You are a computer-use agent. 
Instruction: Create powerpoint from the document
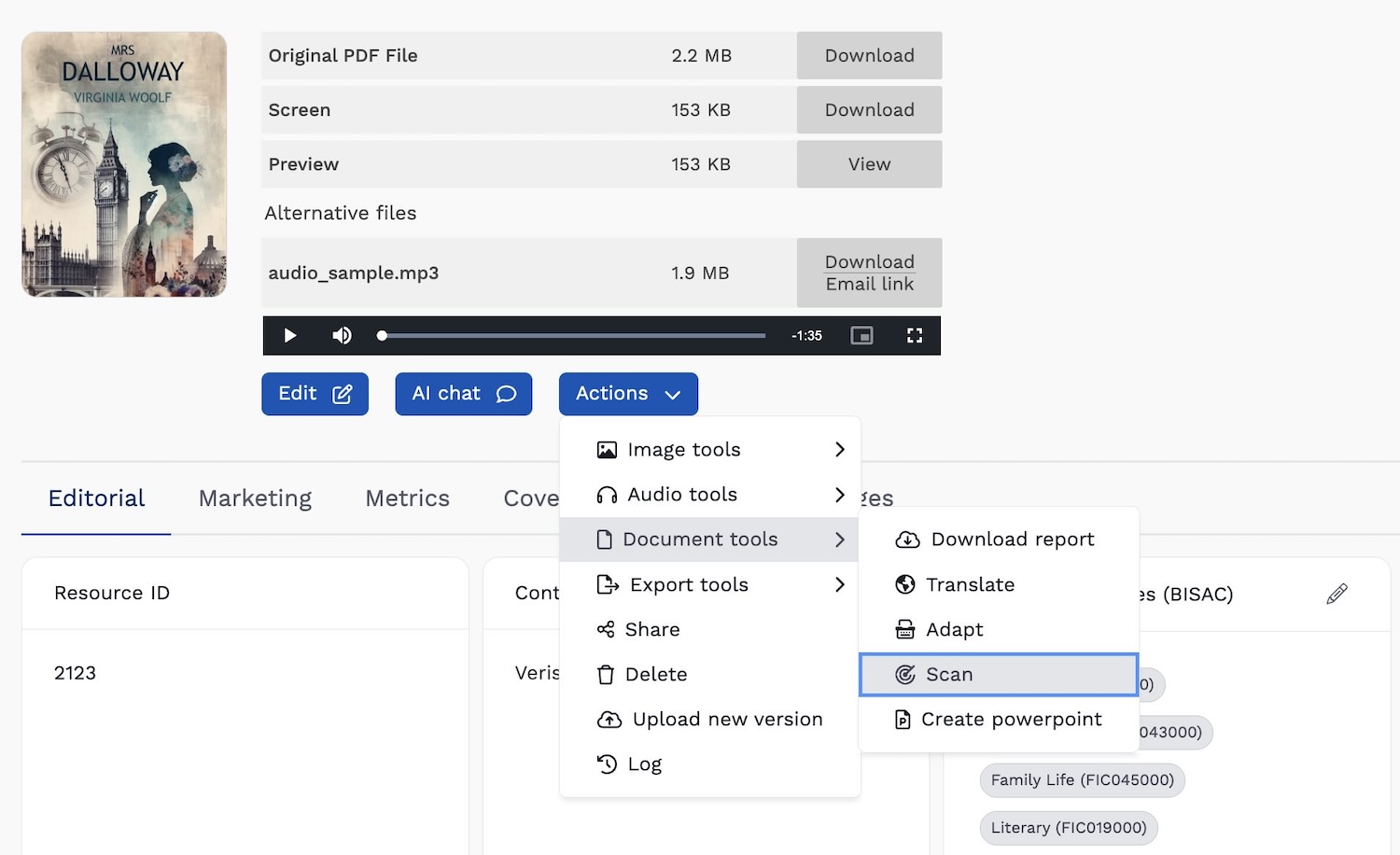click(x=999, y=719)
